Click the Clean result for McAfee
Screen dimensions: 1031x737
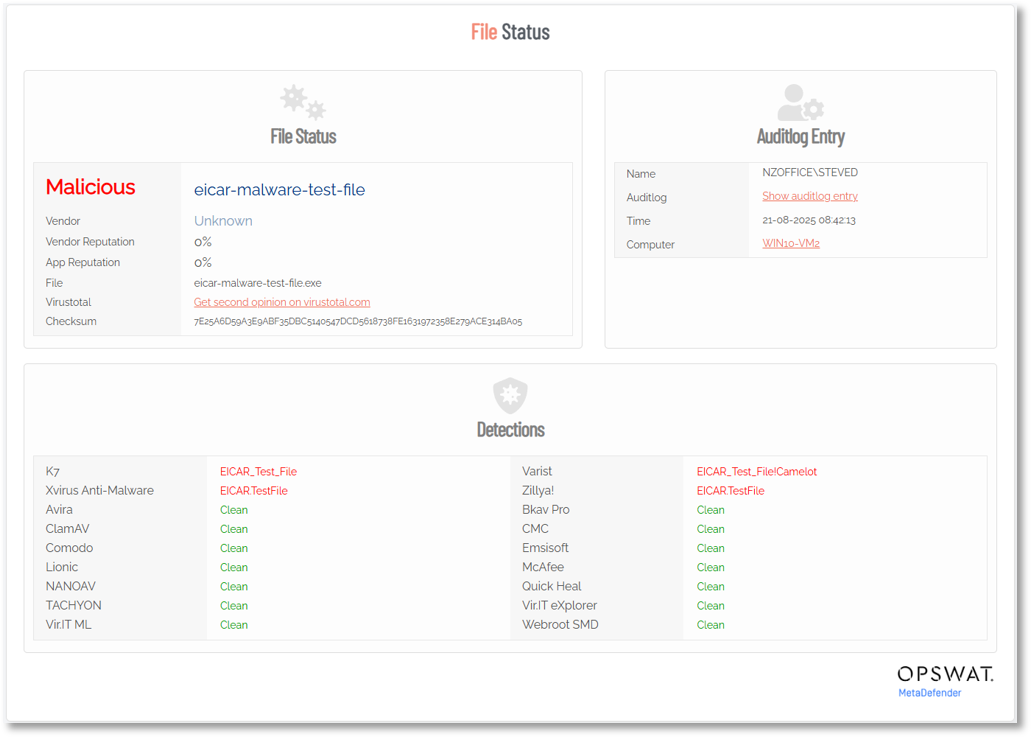click(711, 567)
